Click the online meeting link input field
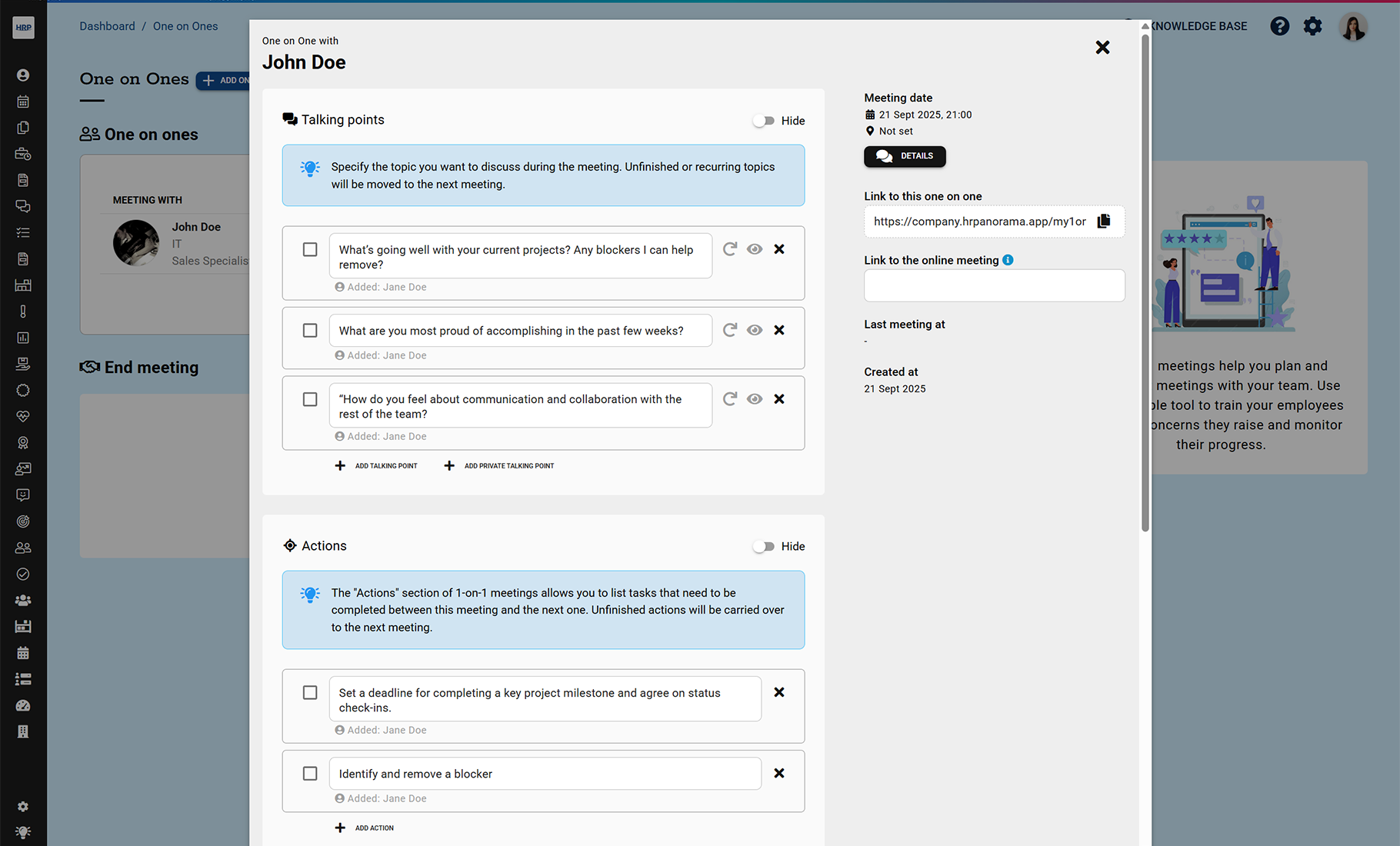Screen dimensions: 1400x846 coord(994,285)
